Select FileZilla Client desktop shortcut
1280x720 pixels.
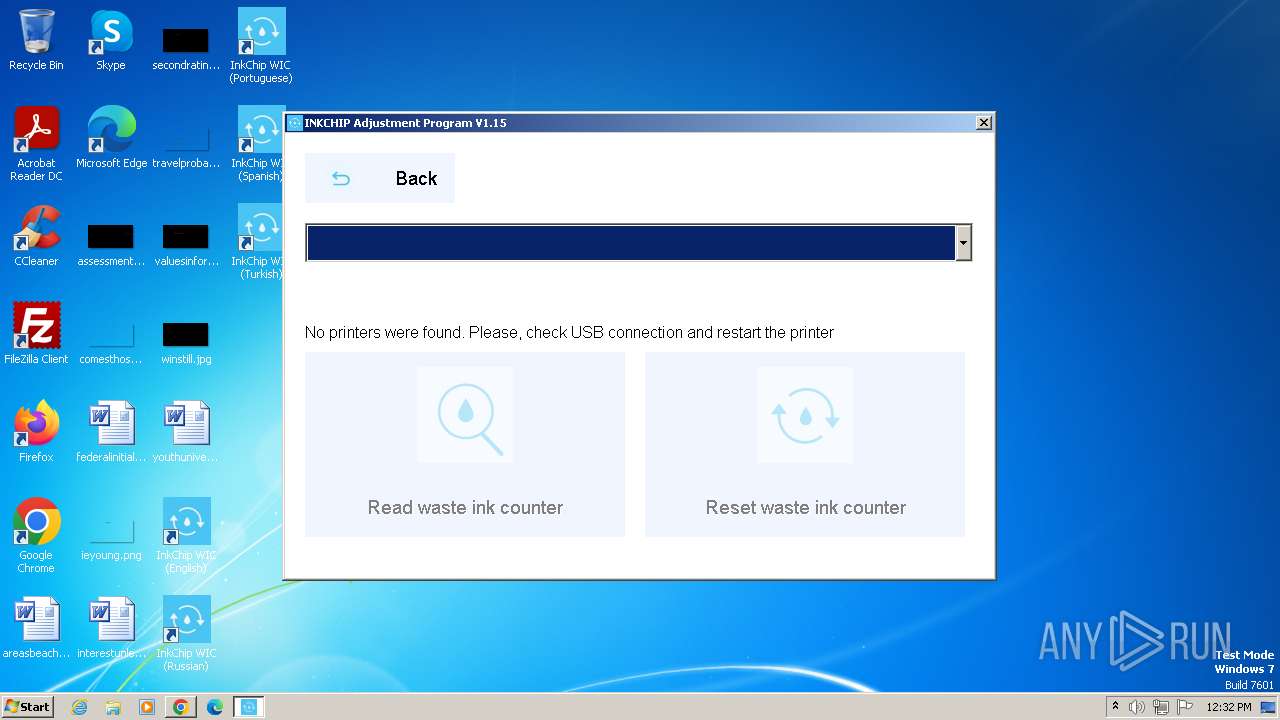coord(36,334)
